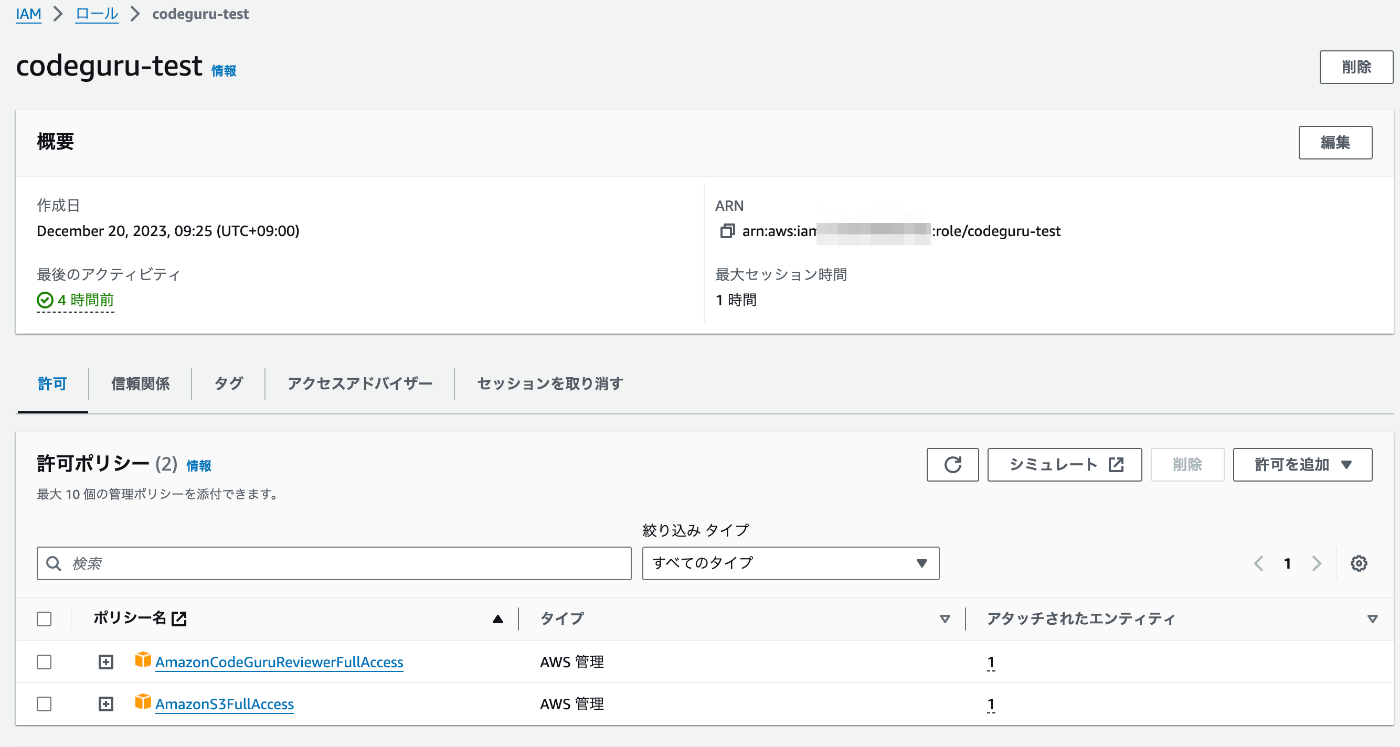Screen dimensions: 1400x747
Task: Click the 編集 button in summary
Action: 1336,142
